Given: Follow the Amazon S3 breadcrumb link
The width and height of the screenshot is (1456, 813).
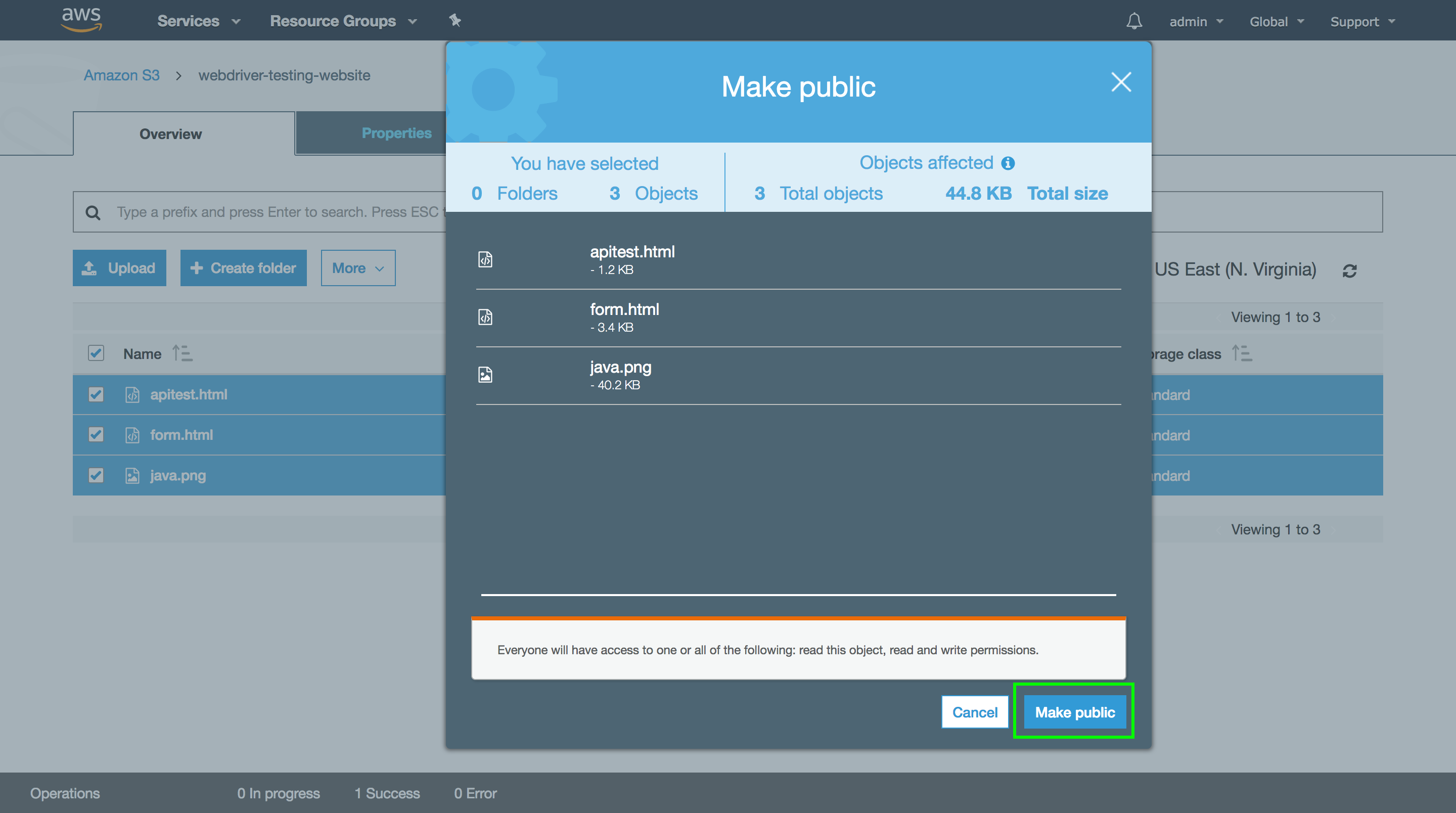Looking at the screenshot, I should [121, 75].
